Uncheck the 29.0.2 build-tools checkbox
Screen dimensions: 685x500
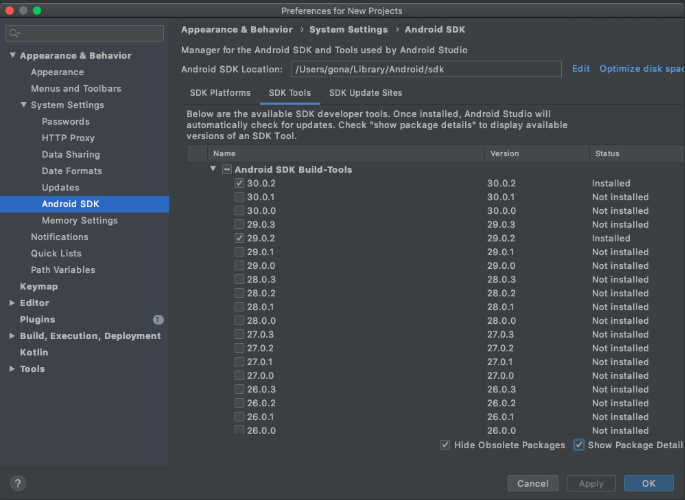point(239,238)
